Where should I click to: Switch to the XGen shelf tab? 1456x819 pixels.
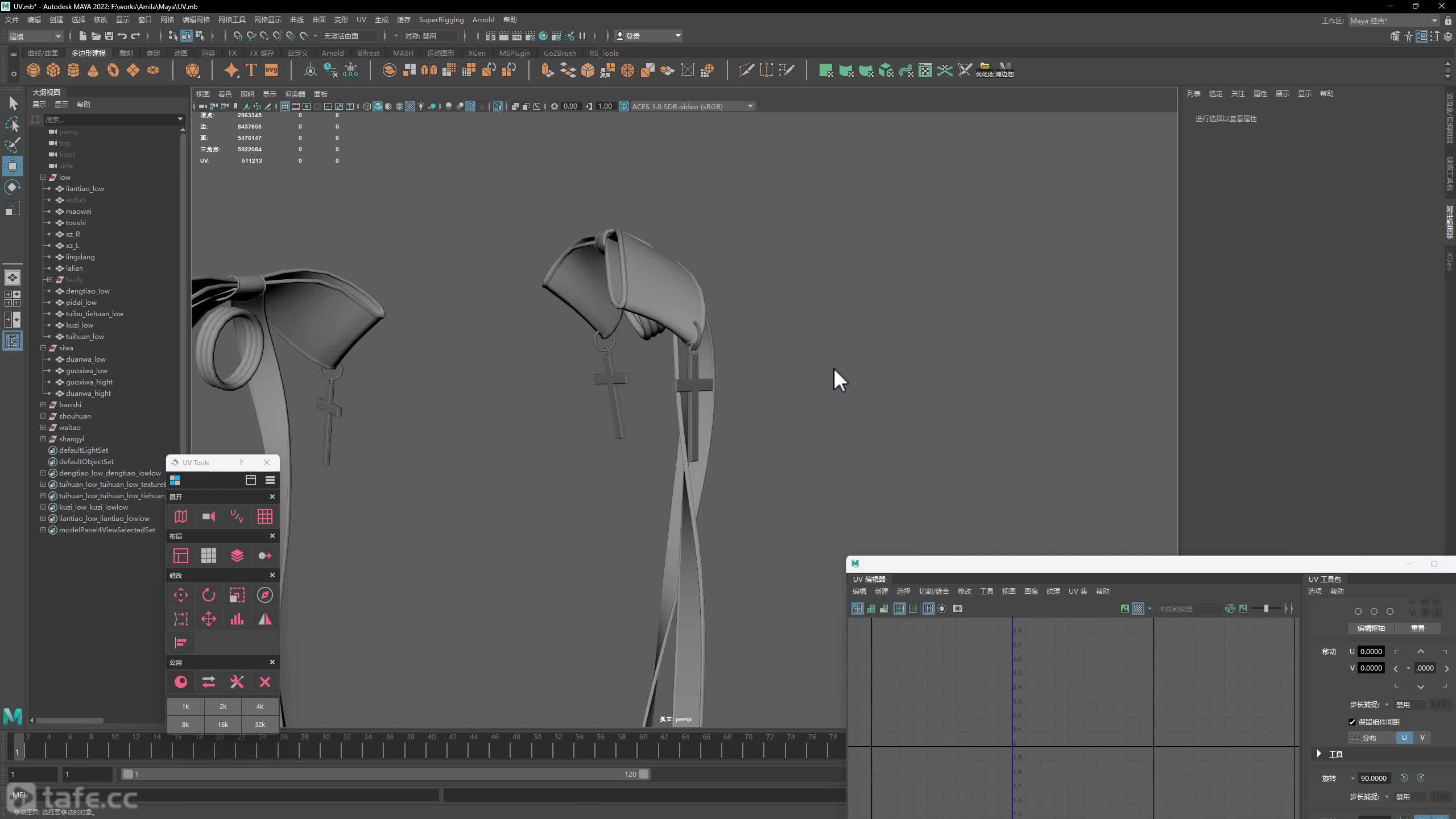477,53
